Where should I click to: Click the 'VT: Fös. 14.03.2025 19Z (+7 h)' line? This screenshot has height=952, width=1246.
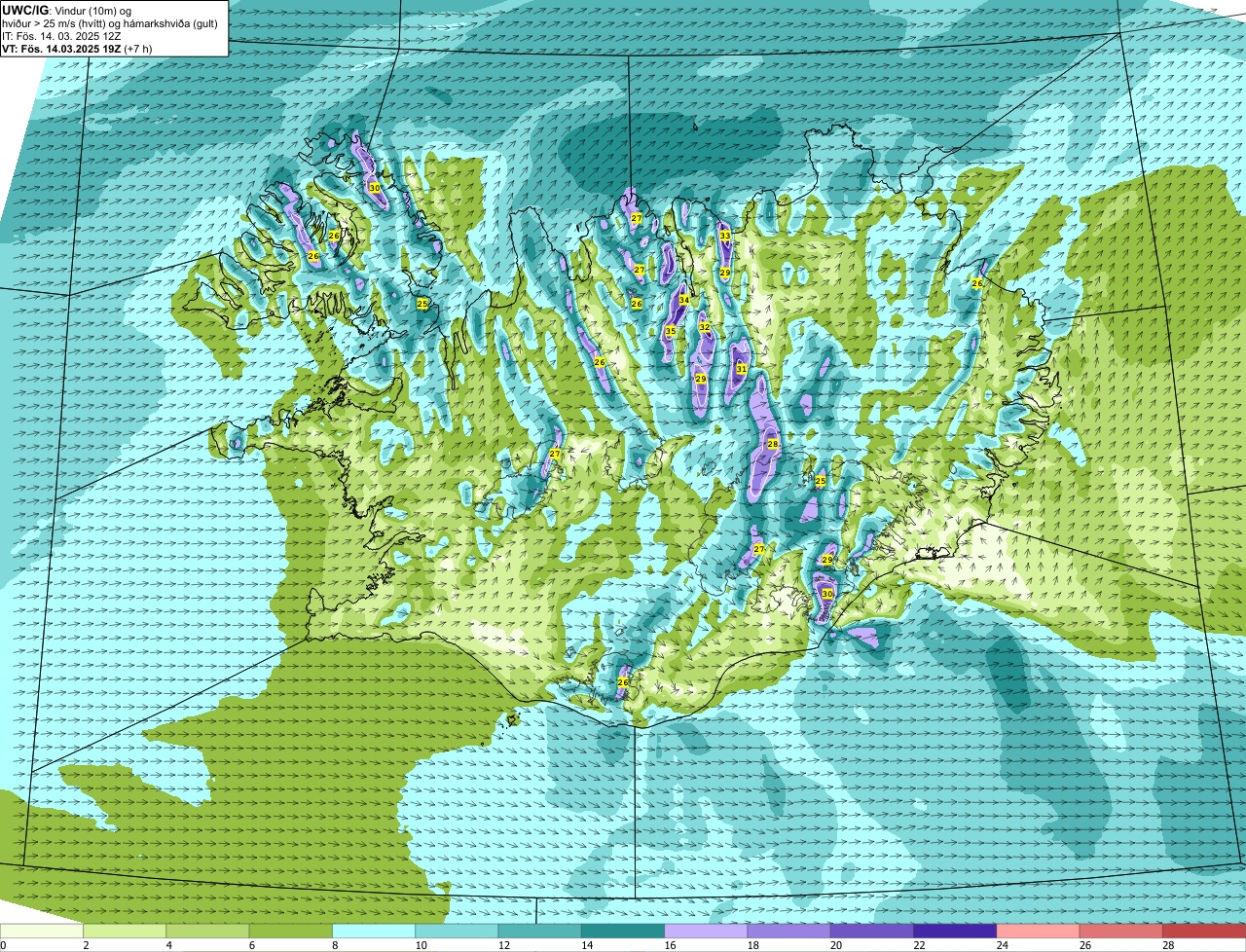coord(77,49)
